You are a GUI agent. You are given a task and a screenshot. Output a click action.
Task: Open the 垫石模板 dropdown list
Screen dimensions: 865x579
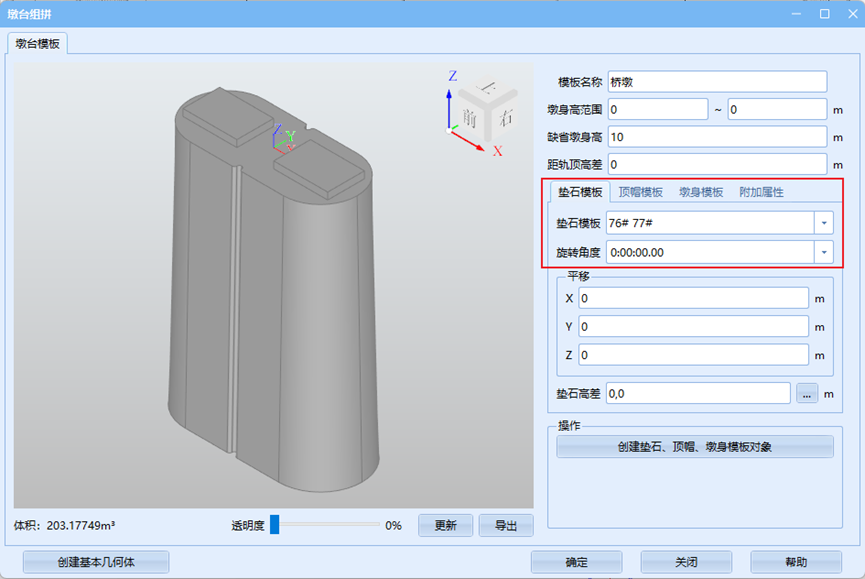click(824, 222)
